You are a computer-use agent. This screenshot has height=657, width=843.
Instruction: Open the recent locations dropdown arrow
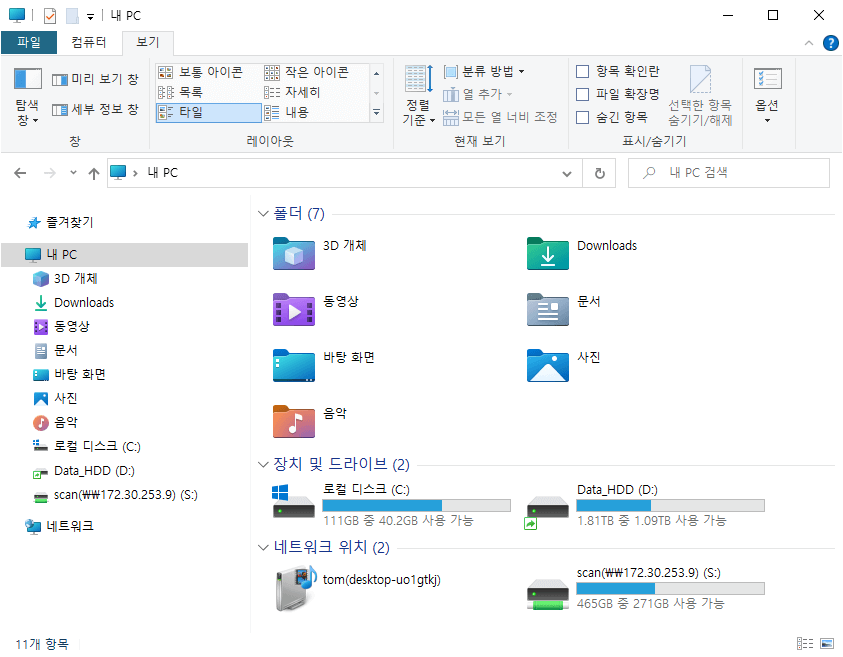tap(73, 173)
